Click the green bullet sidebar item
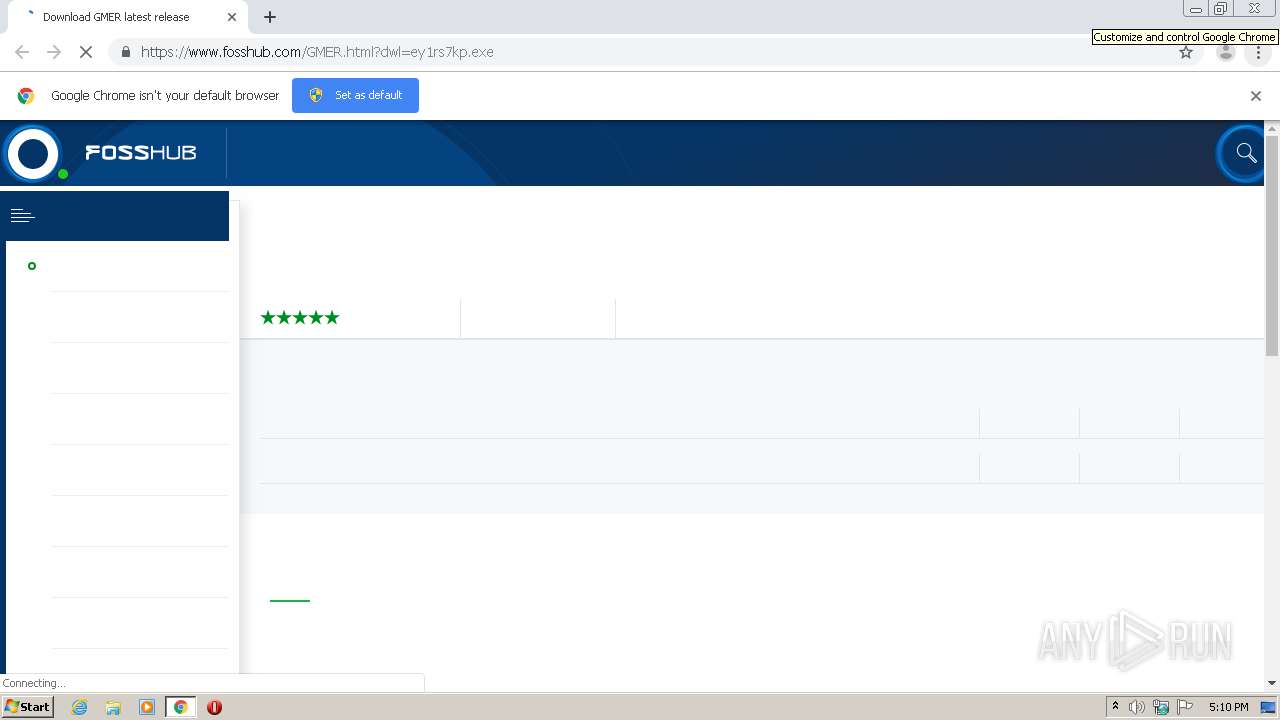Image resolution: width=1280 pixels, height=720 pixels. point(32,266)
